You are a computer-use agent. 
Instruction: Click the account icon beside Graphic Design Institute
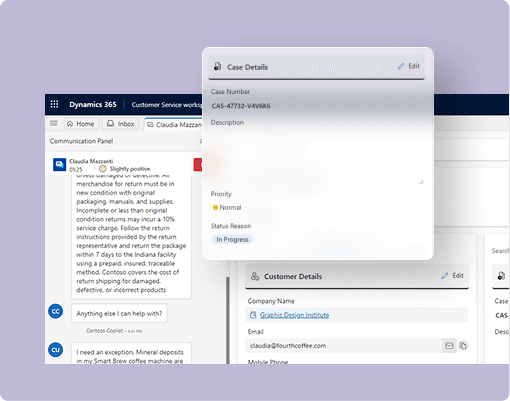253,315
